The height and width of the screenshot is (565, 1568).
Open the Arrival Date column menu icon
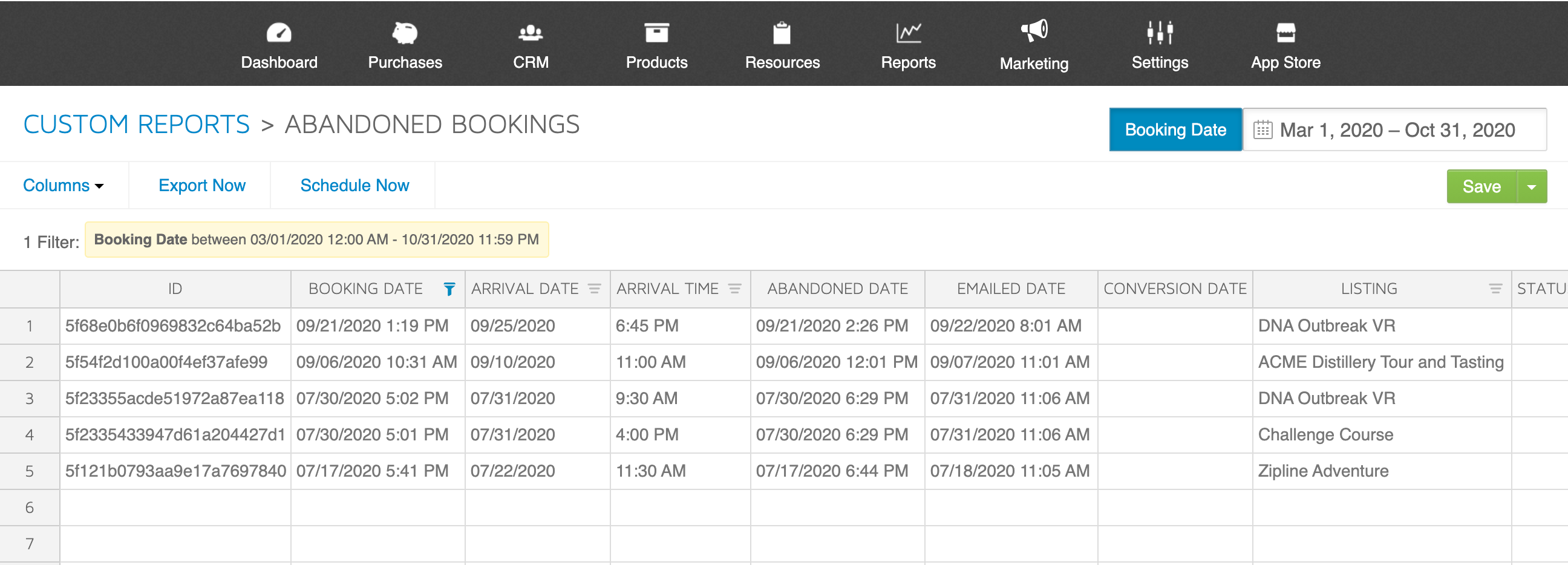coord(594,289)
